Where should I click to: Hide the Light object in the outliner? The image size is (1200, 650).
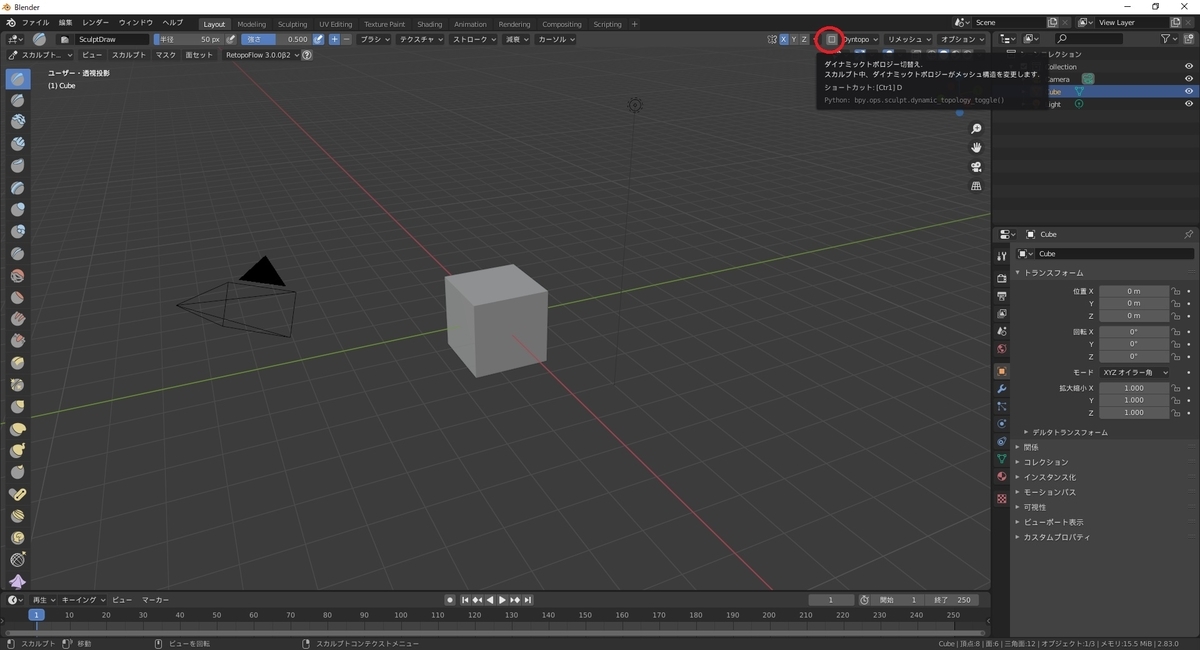tap(1189, 104)
